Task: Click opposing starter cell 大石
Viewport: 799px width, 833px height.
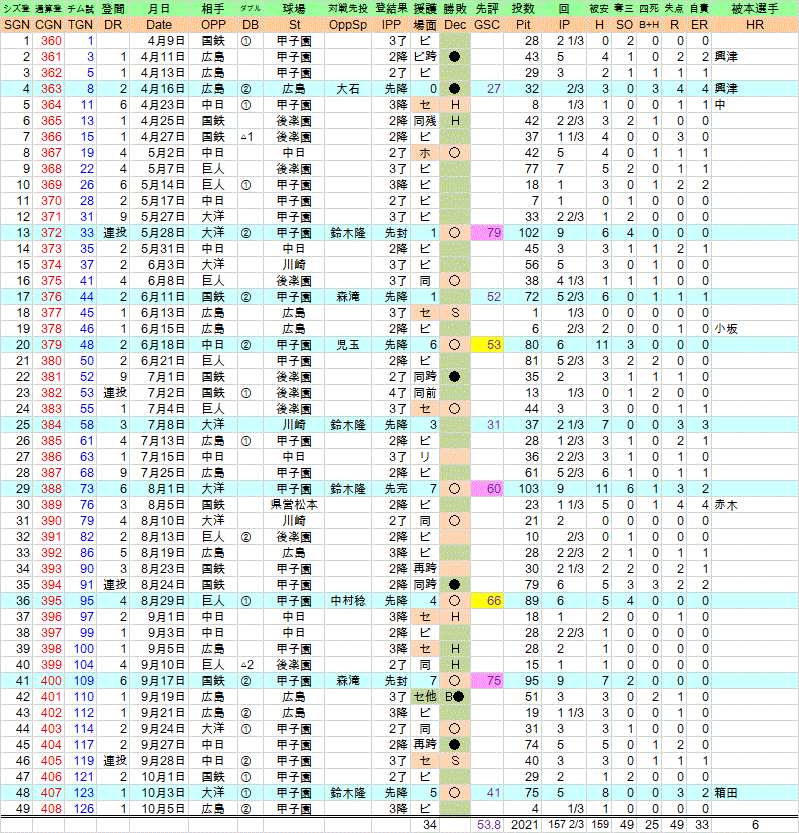Action: pos(348,89)
